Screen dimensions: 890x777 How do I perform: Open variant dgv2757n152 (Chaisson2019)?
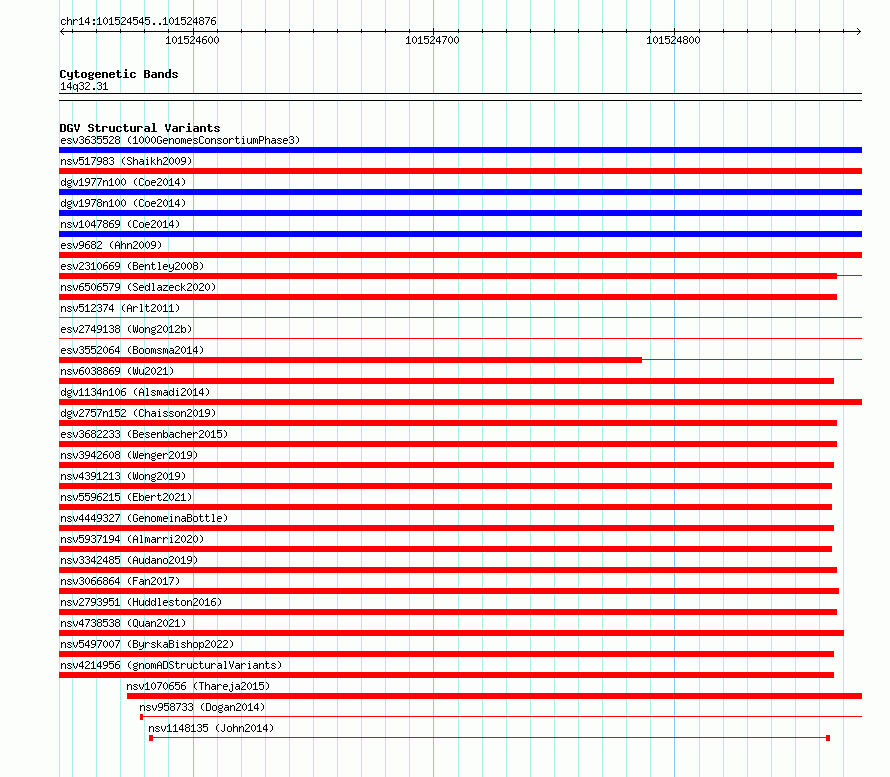coord(138,413)
